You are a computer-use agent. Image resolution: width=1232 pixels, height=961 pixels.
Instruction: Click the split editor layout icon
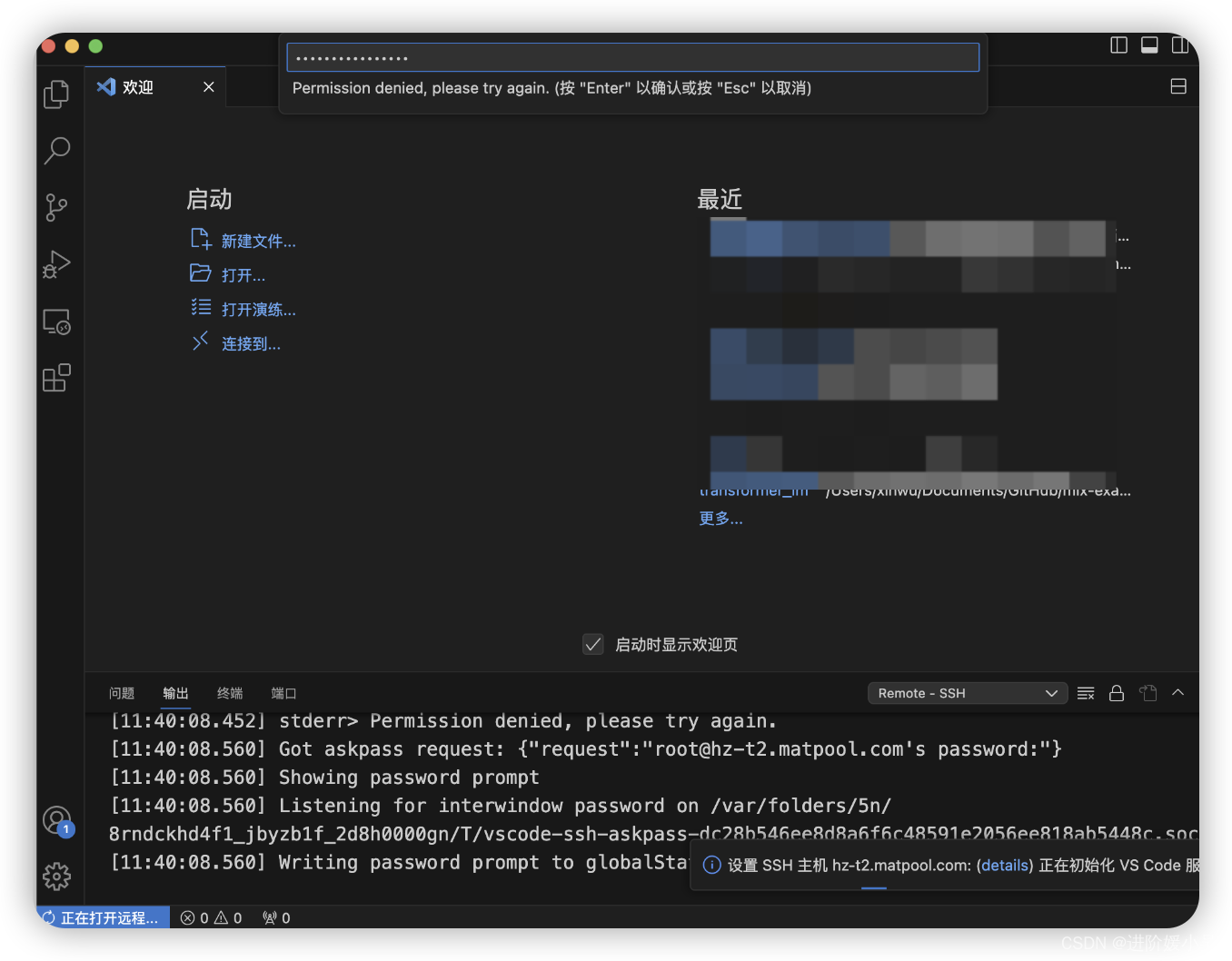[x=1178, y=86]
